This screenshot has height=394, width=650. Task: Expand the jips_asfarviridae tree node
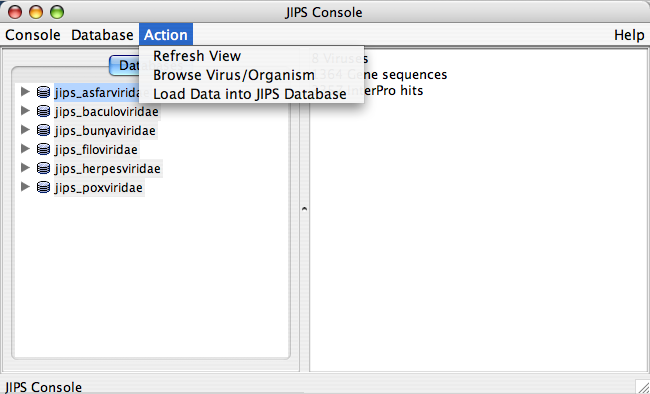(x=25, y=91)
